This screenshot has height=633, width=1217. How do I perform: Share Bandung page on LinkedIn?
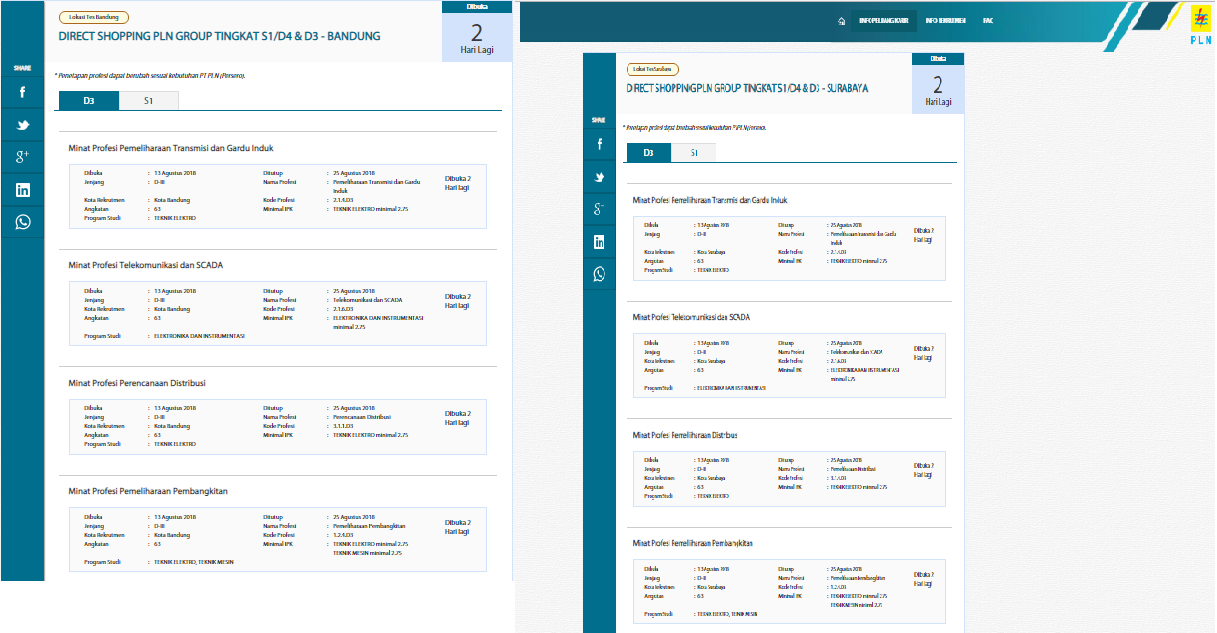coord(22,190)
